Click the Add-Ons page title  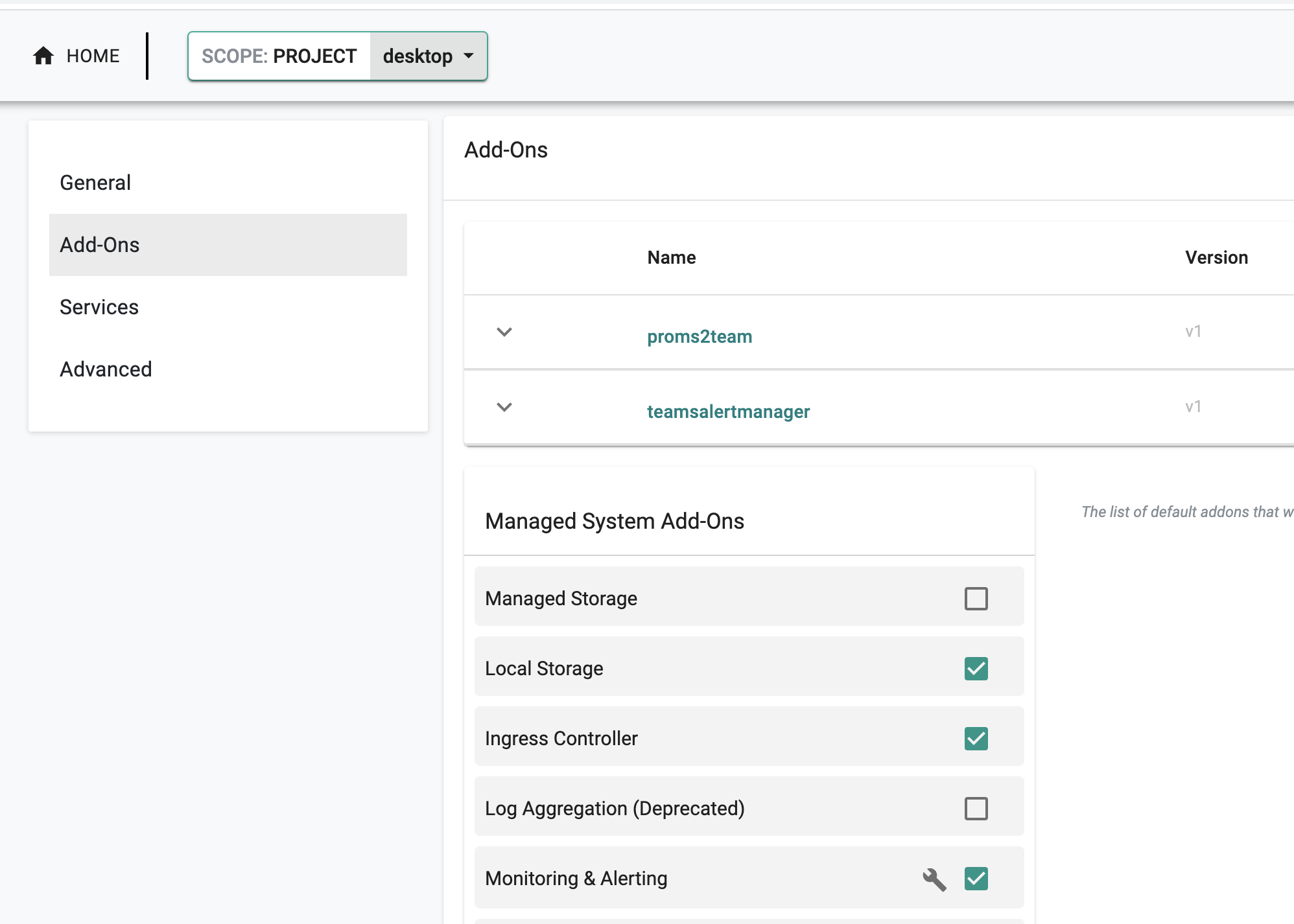tap(506, 150)
